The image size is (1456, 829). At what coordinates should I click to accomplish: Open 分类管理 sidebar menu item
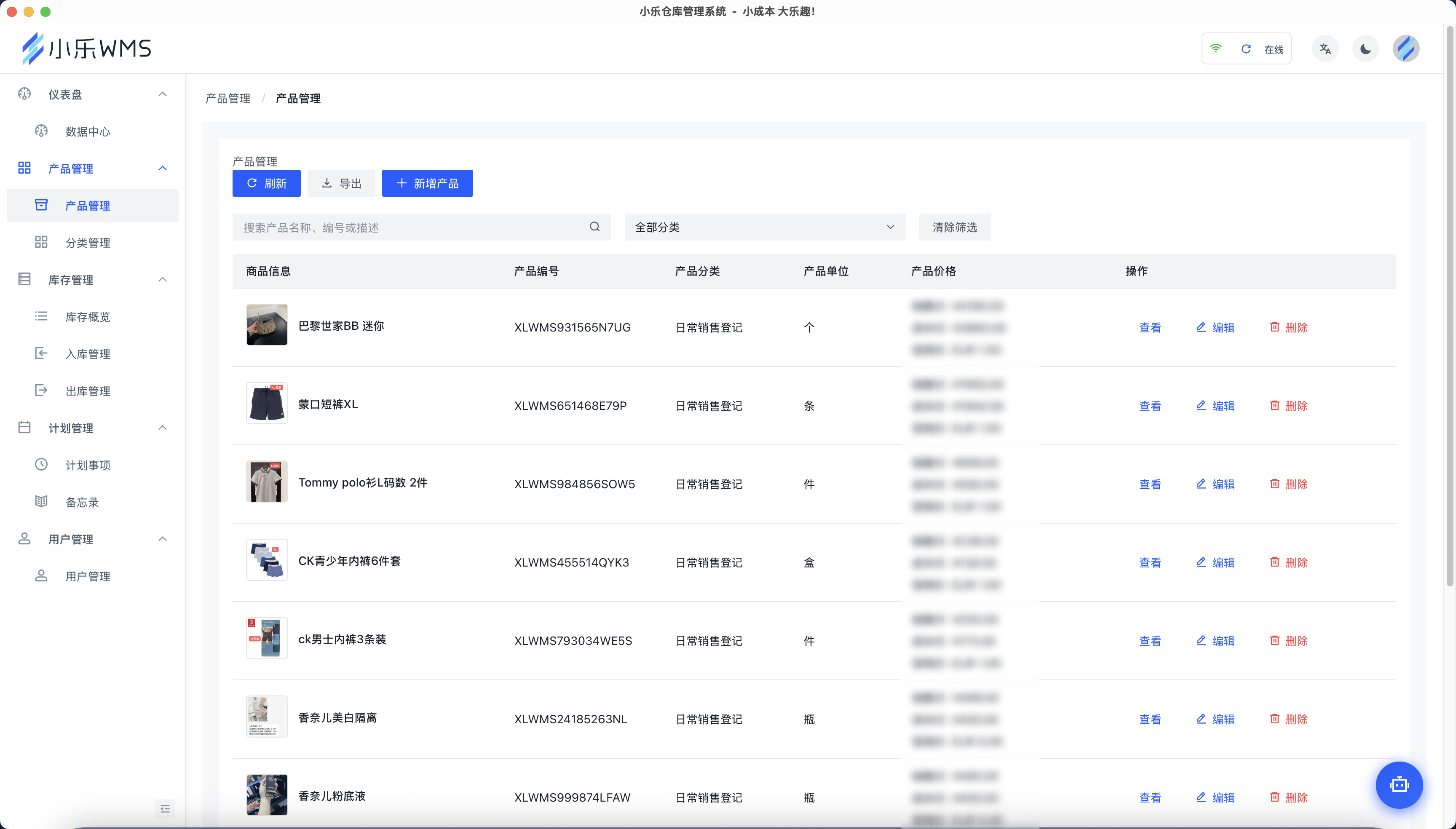[x=88, y=243]
